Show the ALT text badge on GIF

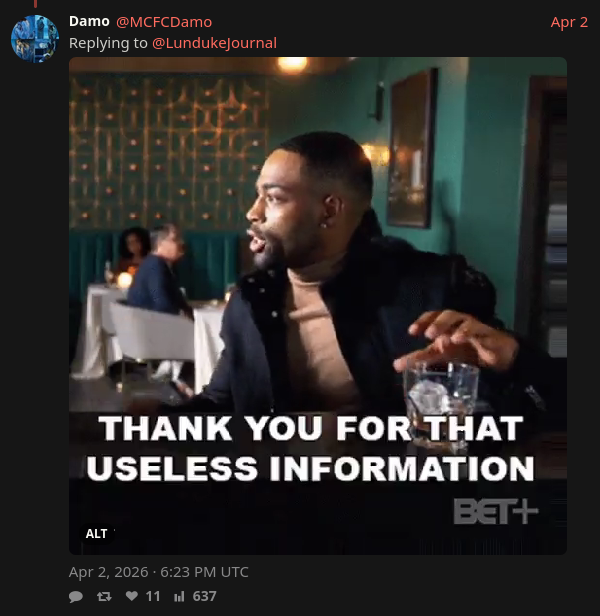(96, 534)
